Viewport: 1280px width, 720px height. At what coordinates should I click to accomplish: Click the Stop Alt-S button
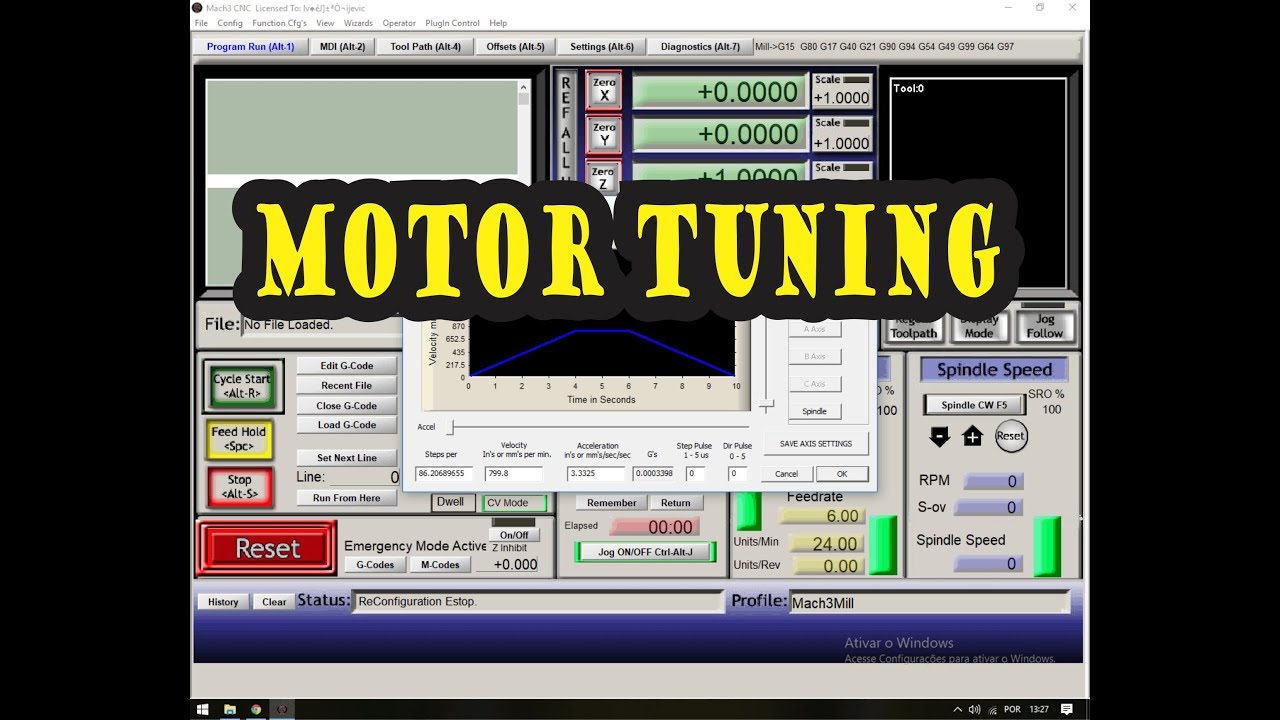point(239,486)
